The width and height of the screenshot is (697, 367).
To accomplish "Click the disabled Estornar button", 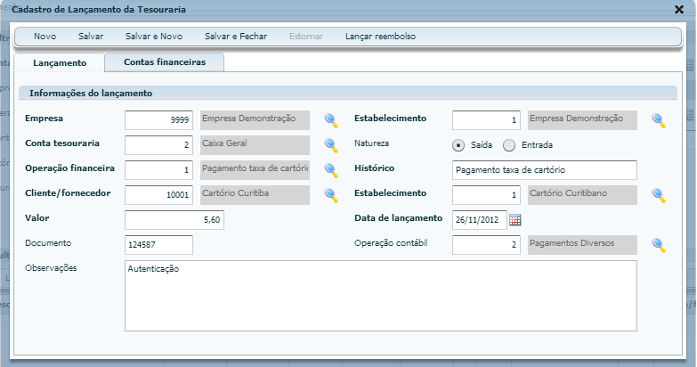I will point(306,36).
